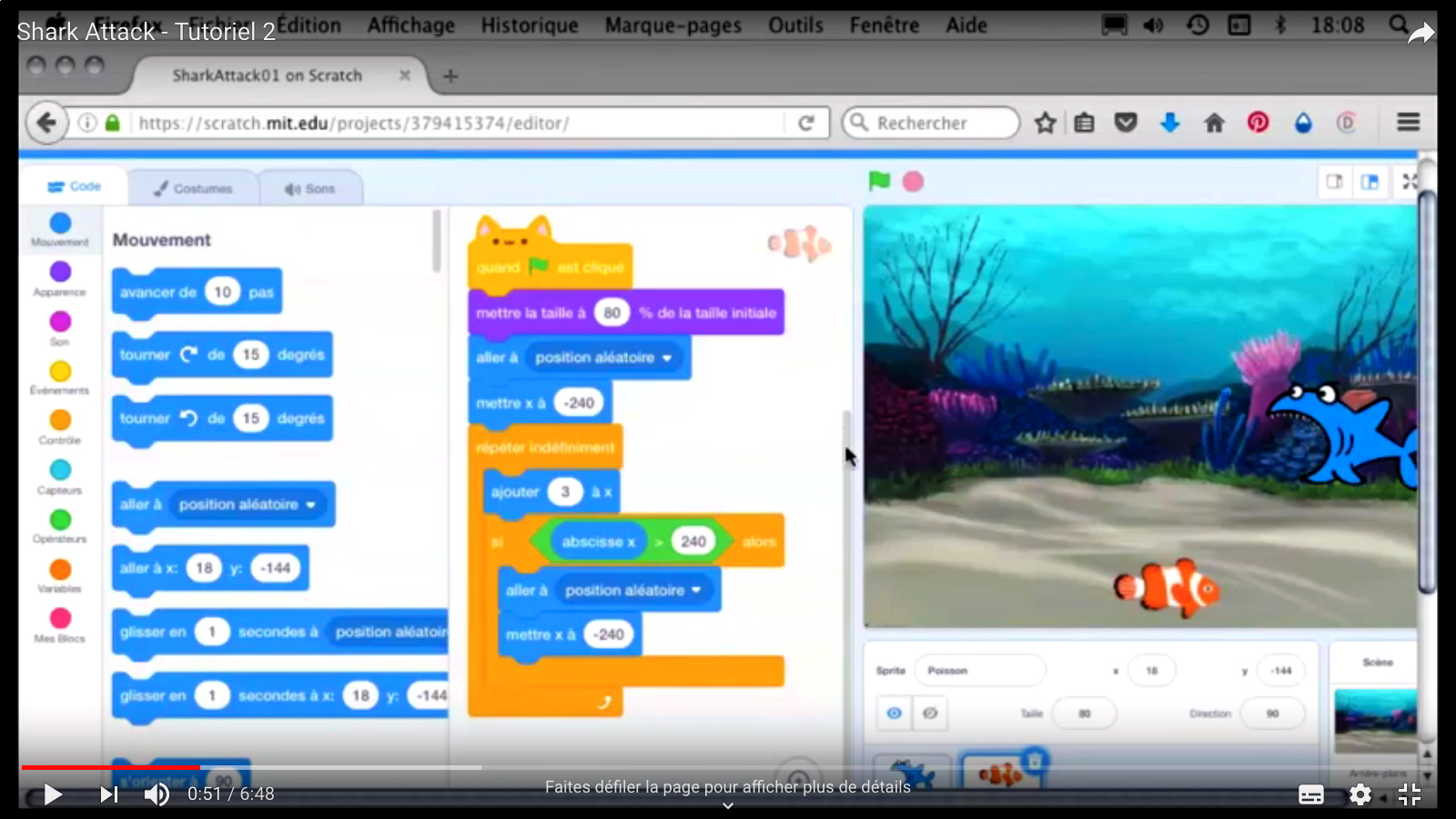
Task: Click the stage vertical scrollbar
Action: (1427, 391)
